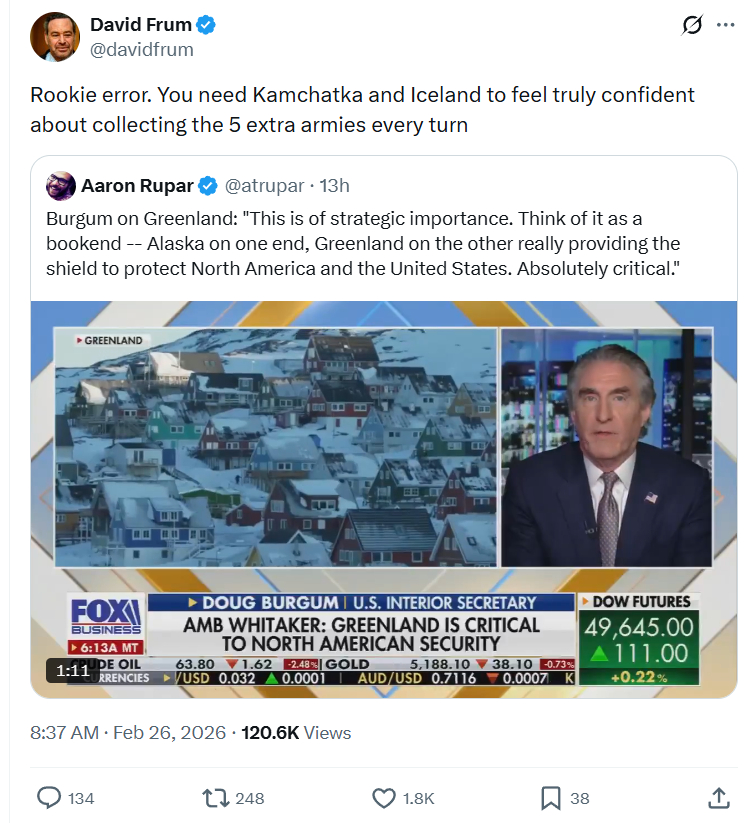This screenshot has height=823, width=751.
Task: Click Aaron Rupar's verified checkmark
Action: [207, 186]
